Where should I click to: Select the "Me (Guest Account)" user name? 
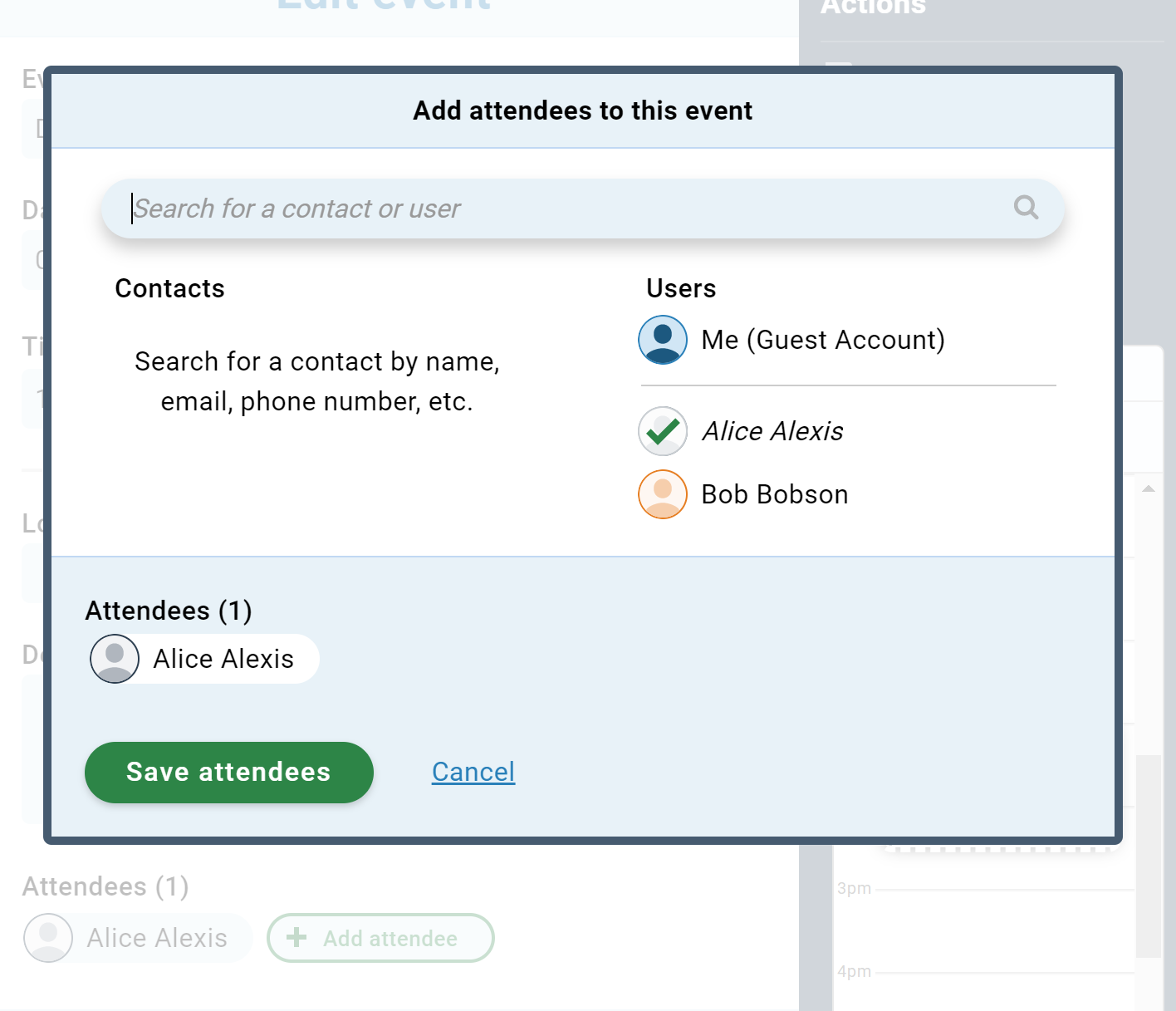[823, 340]
